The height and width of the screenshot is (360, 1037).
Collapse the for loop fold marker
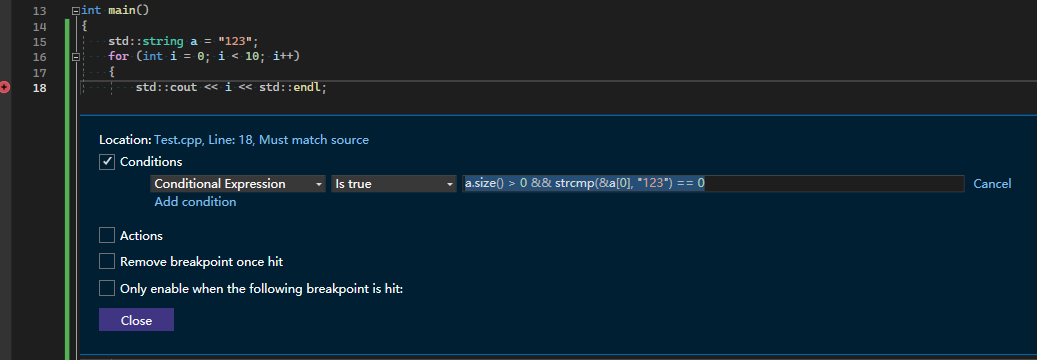coord(75,57)
